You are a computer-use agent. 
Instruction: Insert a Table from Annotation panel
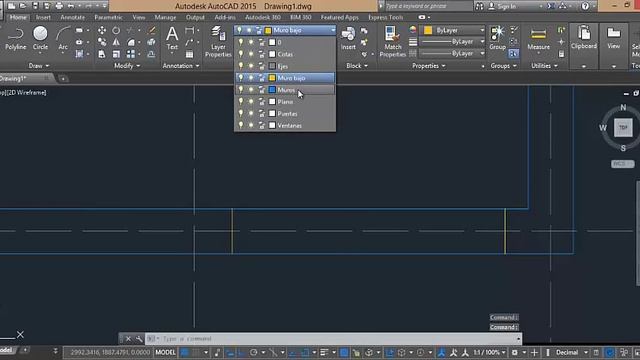(x=189, y=54)
